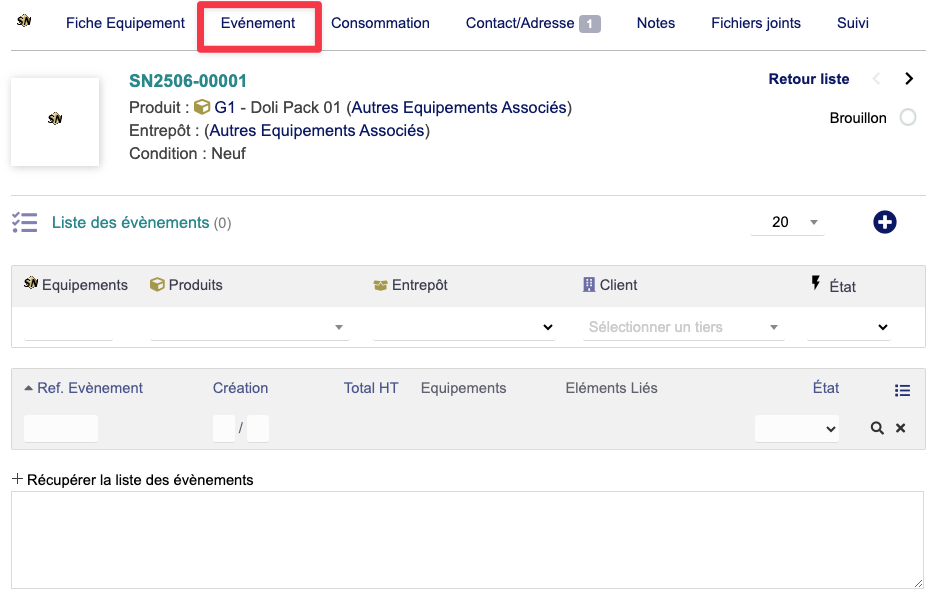Click the equipment photo thumbnail
Viewport: 937px width, 608px height.
click(x=55, y=121)
